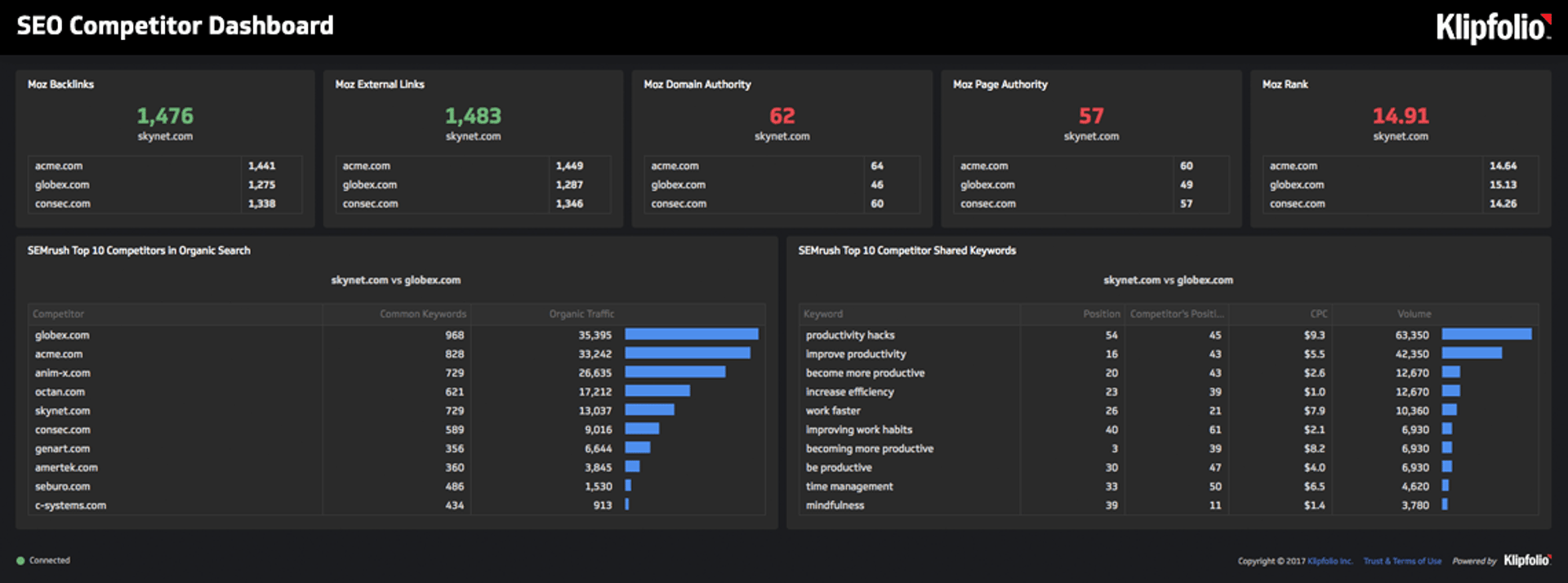1568x583 pixels.
Task: Select keyword 'increase efficiency'
Action: (x=850, y=392)
